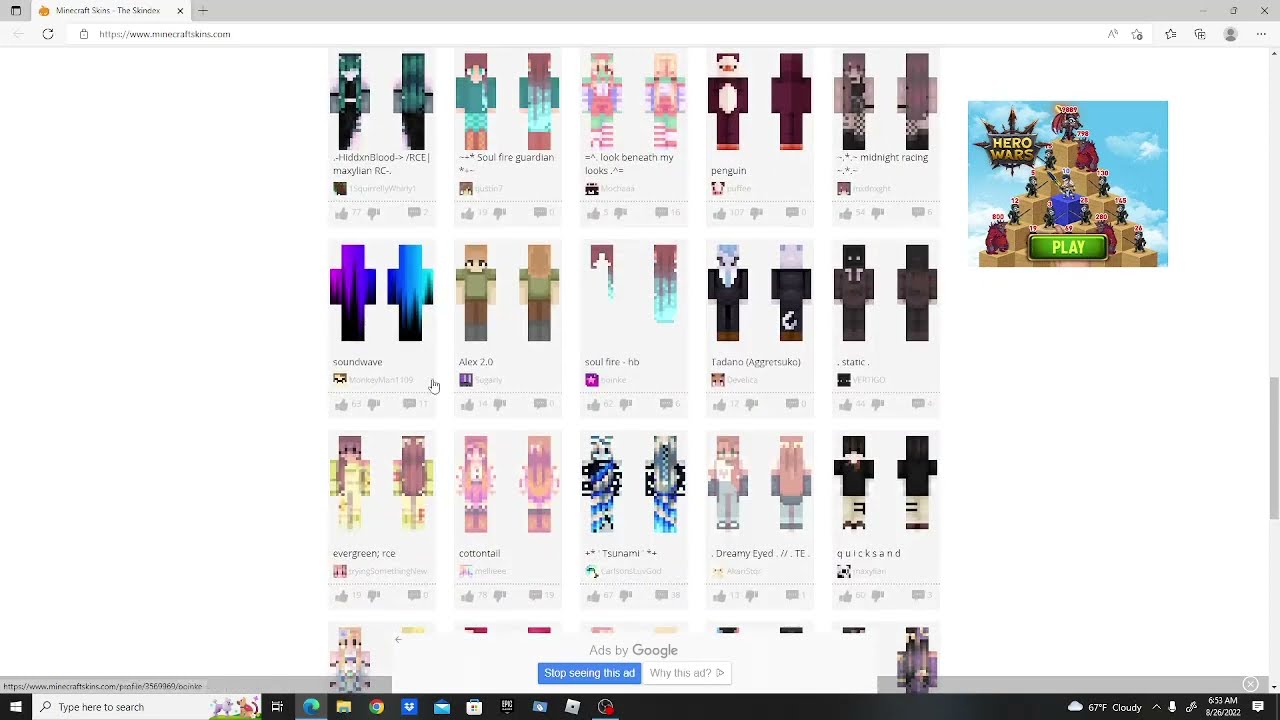Dislike the soundwave skin with thumbs-down
Viewport: 1280px width, 720px height.
pos(374,404)
